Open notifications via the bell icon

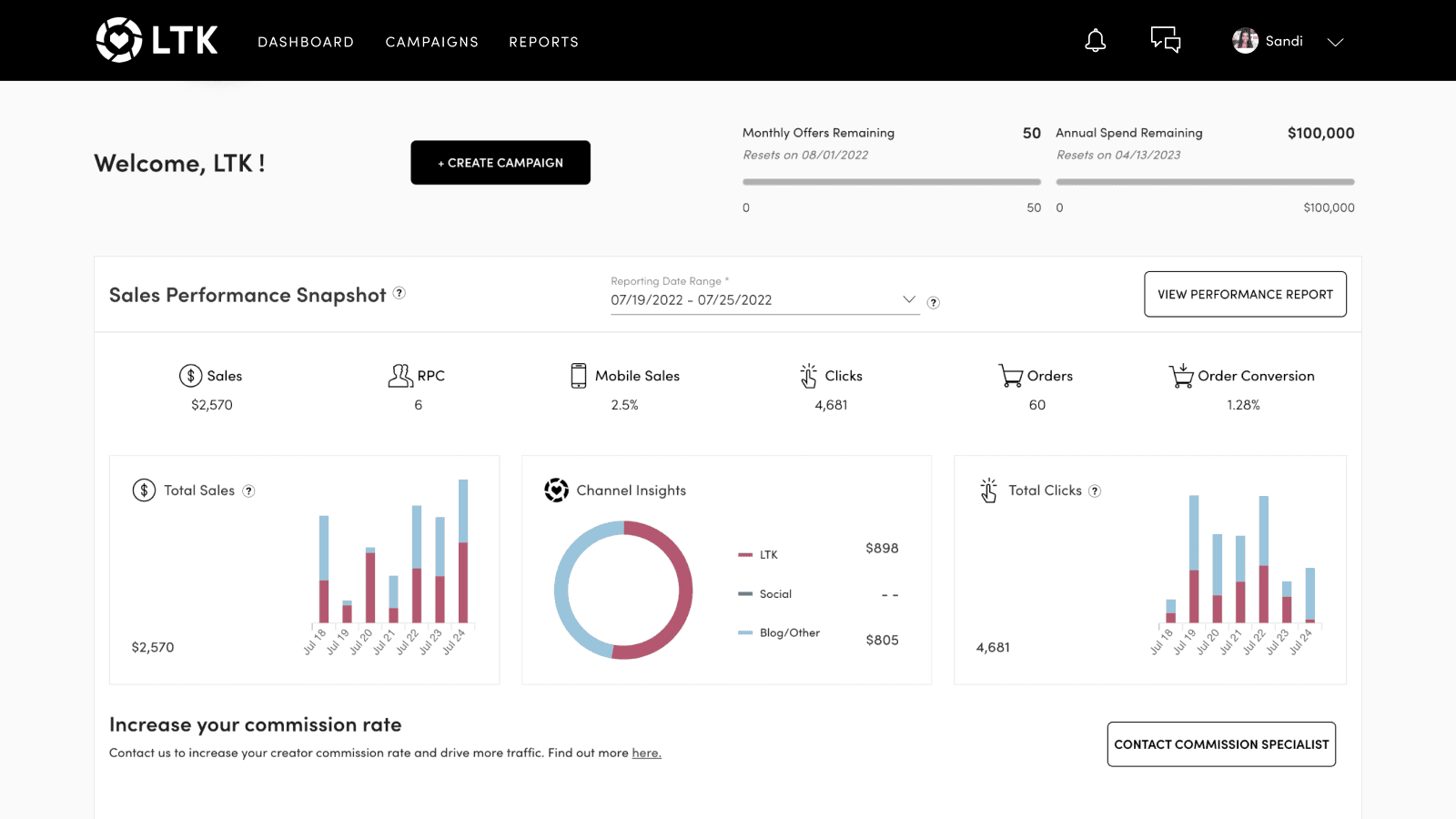[x=1095, y=40]
